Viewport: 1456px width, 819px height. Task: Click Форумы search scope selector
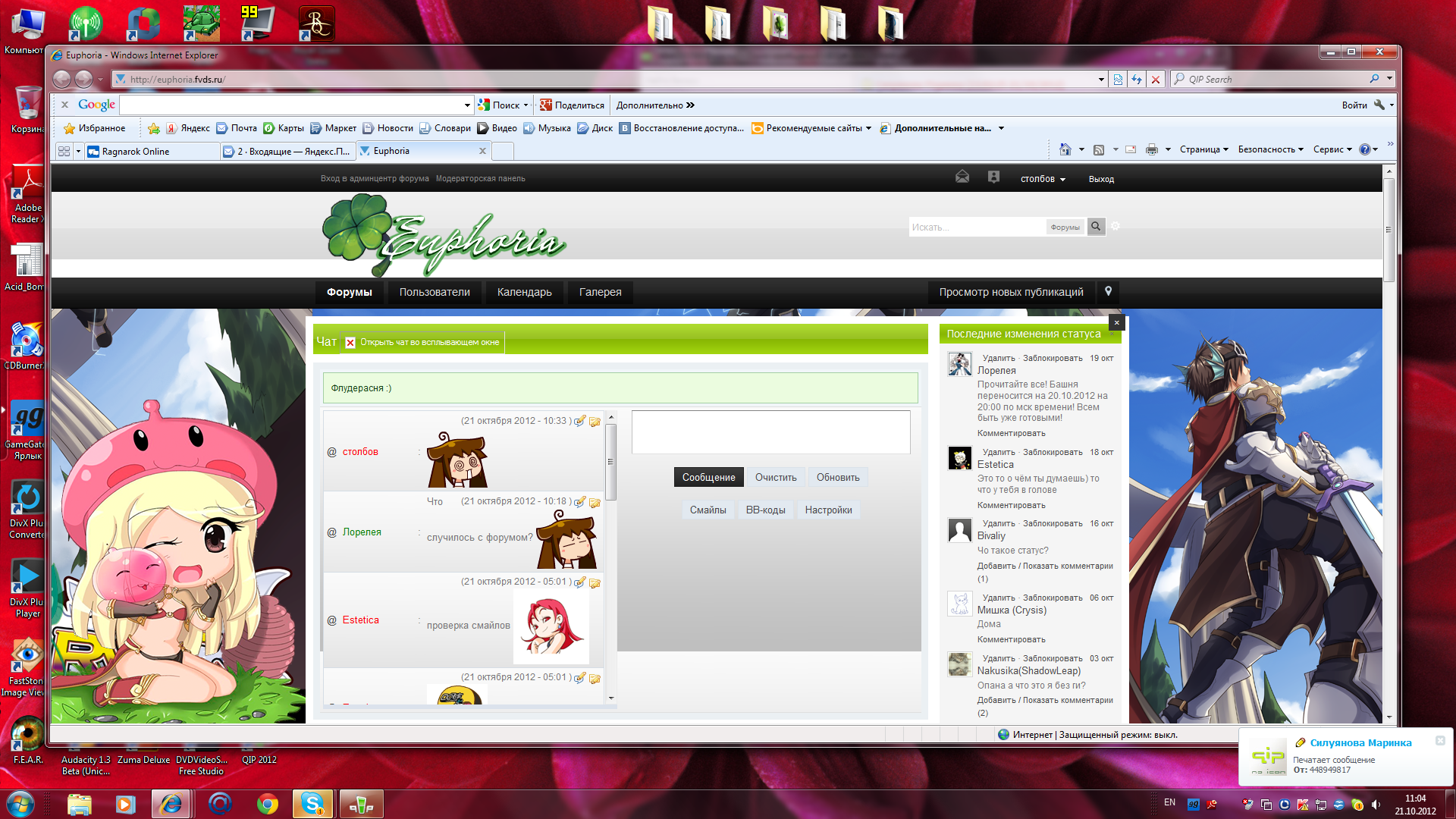click(x=1065, y=227)
